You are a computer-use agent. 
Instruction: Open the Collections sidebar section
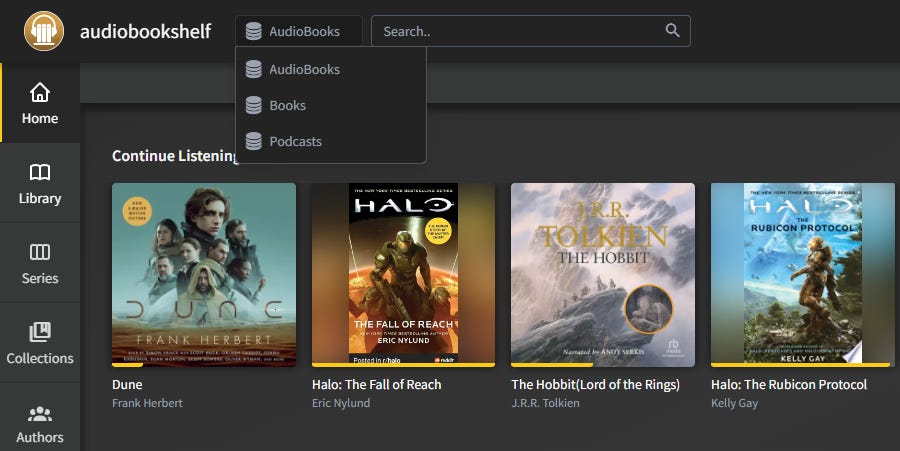coord(40,343)
